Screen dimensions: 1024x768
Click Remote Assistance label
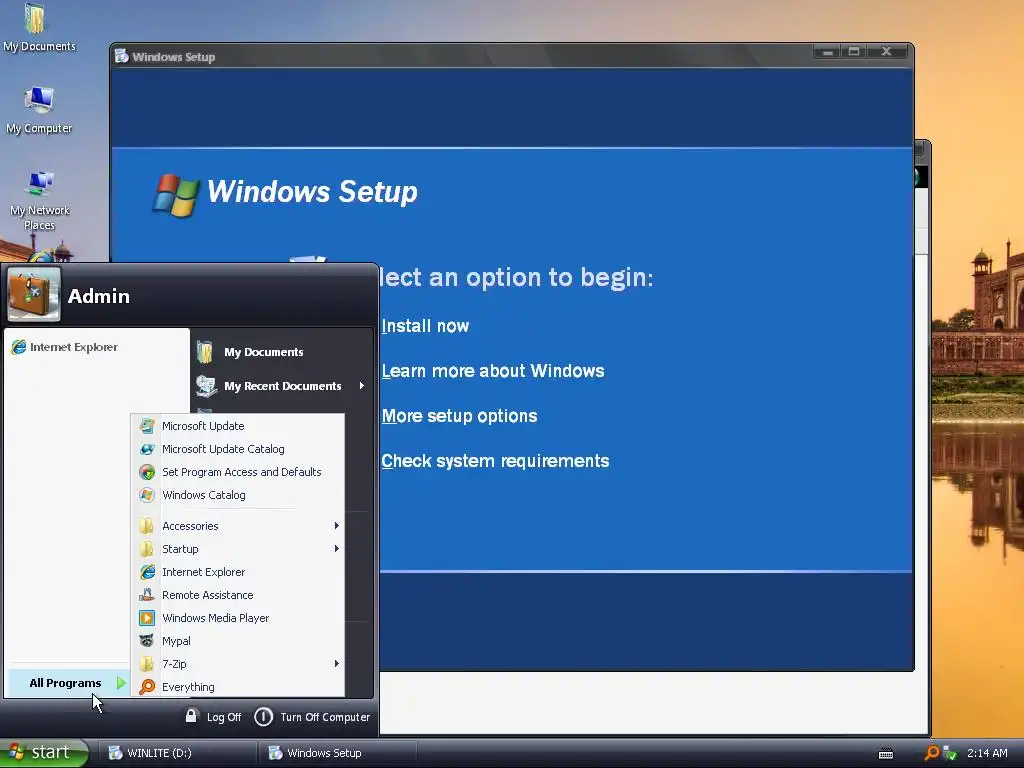[208, 595]
